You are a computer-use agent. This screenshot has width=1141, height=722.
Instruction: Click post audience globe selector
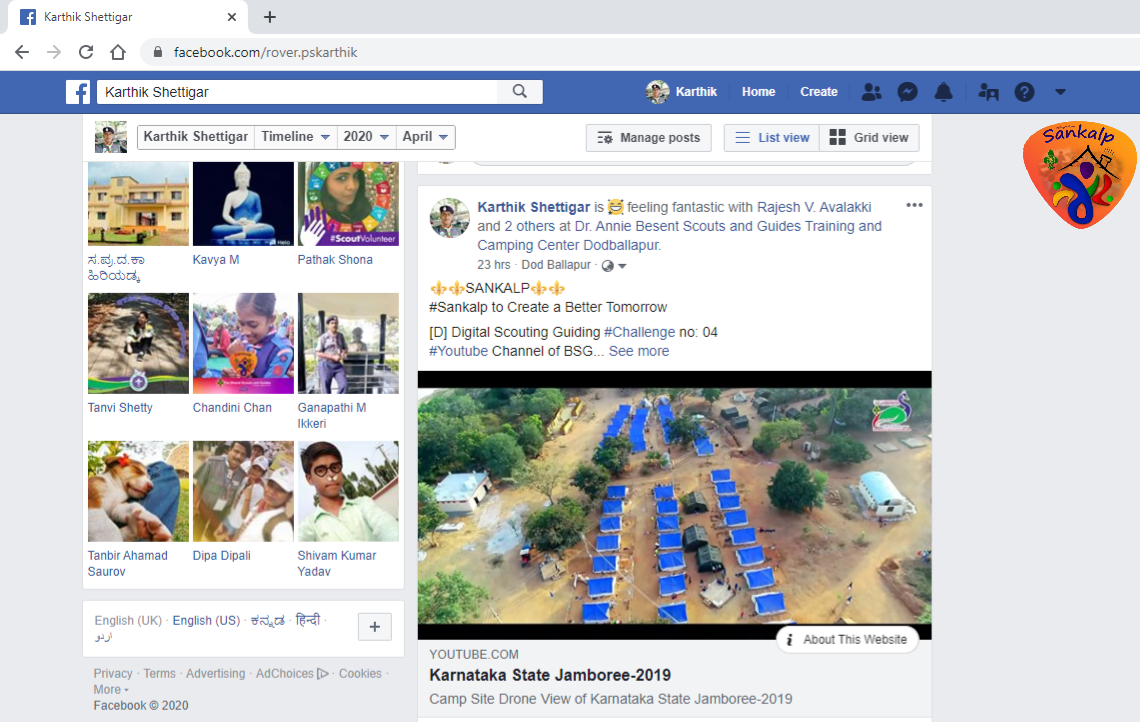[x=613, y=266]
